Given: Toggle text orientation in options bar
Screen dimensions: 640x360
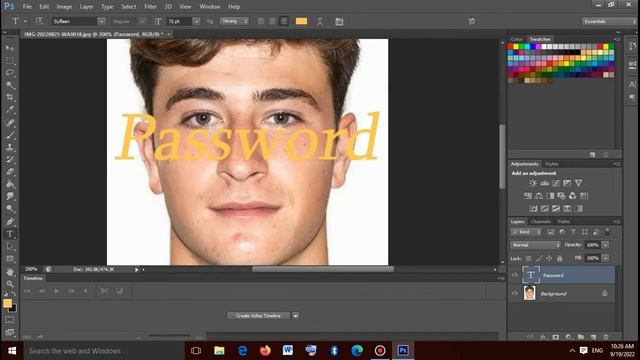Looking at the screenshot, I should [x=39, y=21].
